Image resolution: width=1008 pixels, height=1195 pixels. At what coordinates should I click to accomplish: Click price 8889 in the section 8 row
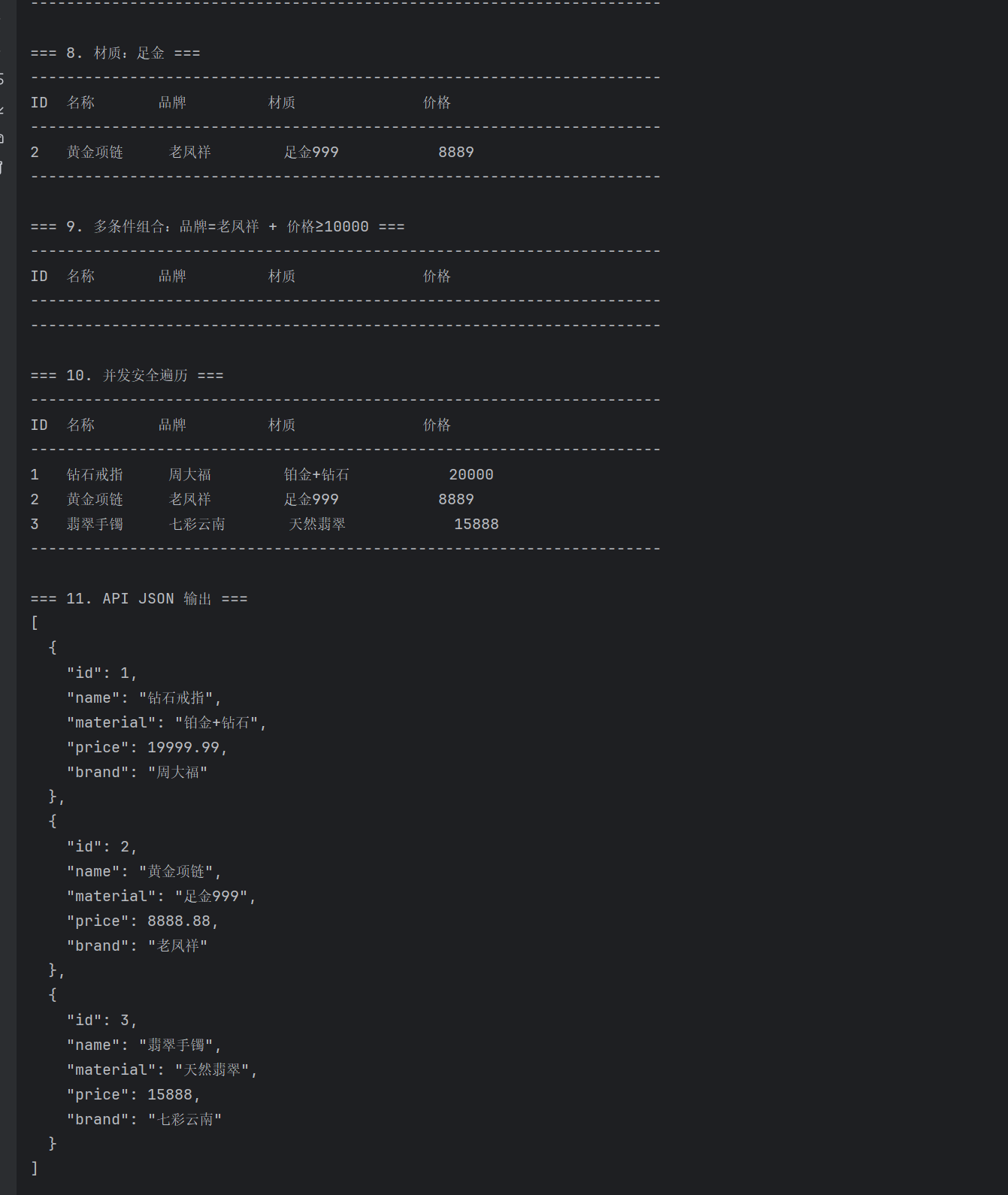coord(456,153)
